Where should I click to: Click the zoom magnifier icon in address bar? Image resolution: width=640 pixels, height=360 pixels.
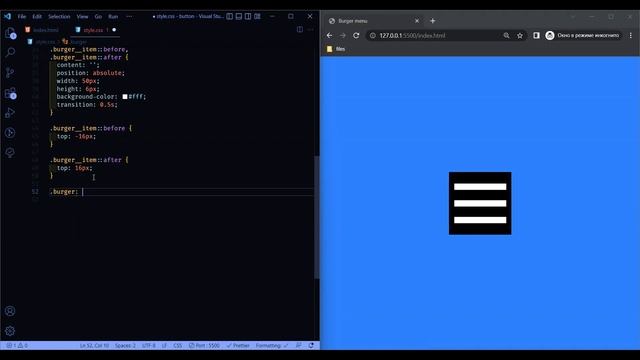pyautogui.click(x=506, y=36)
